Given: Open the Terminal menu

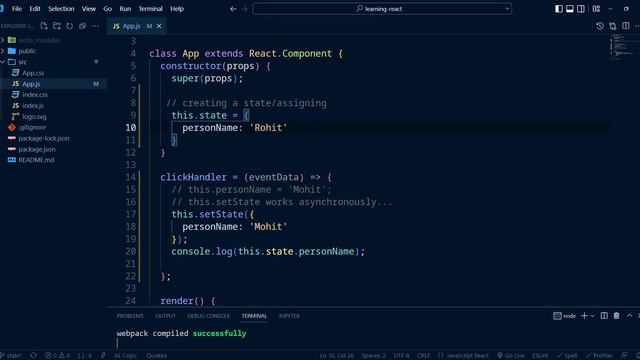Looking at the screenshot, I should (x=150, y=9).
